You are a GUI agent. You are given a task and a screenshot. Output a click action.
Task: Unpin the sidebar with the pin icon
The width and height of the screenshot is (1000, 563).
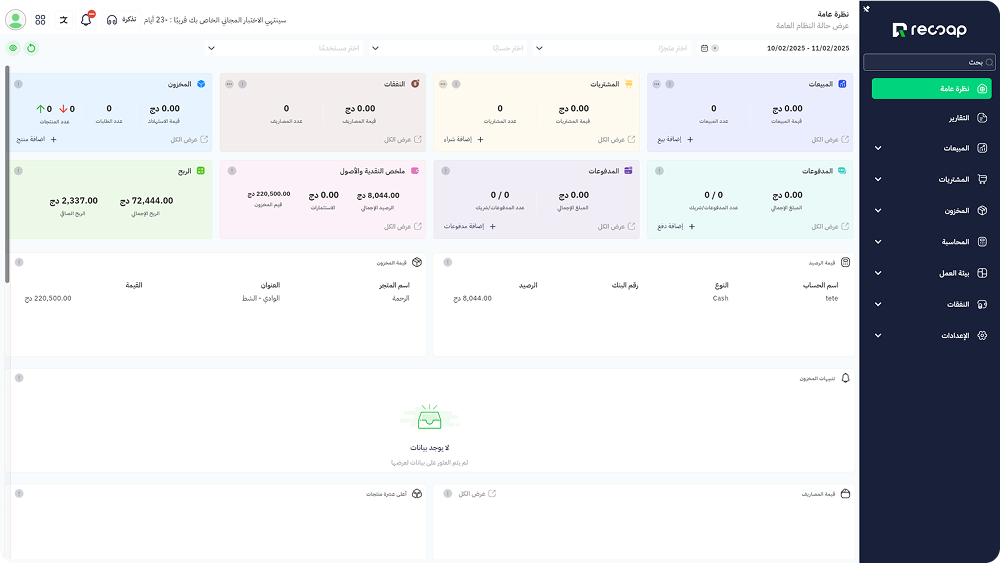click(867, 8)
